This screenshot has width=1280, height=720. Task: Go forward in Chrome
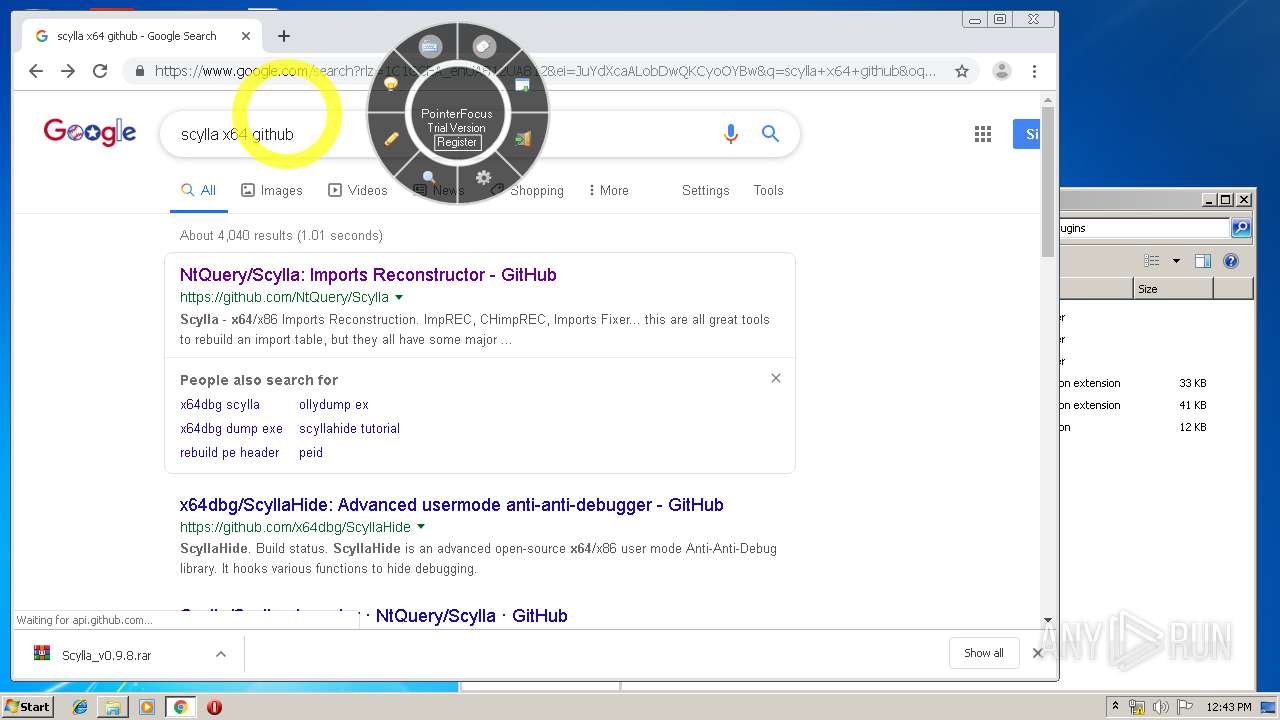coord(68,71)
